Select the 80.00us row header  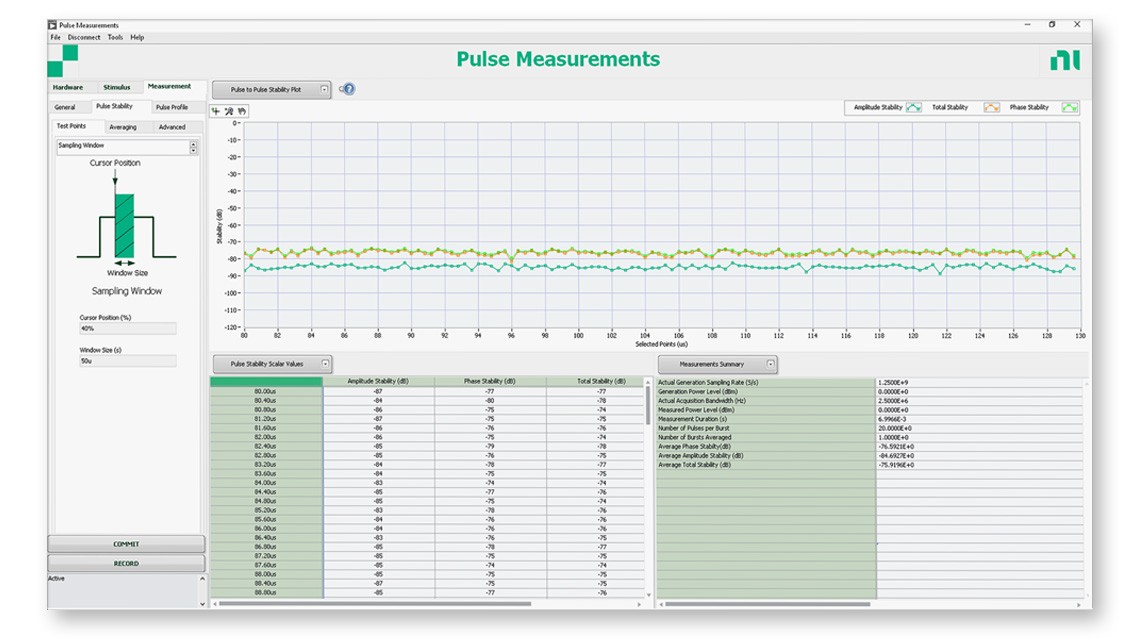266,392
